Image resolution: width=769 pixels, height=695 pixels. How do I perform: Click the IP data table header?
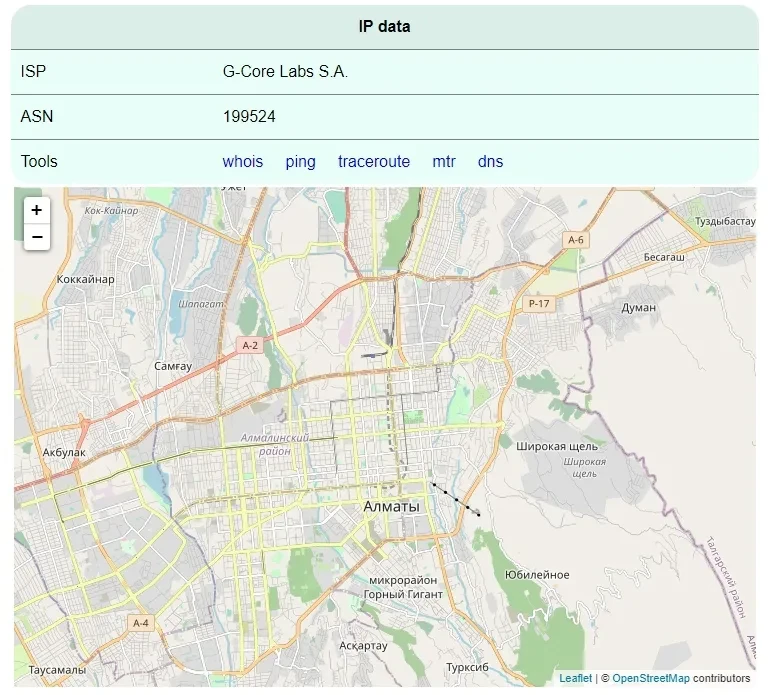[384, 27]
